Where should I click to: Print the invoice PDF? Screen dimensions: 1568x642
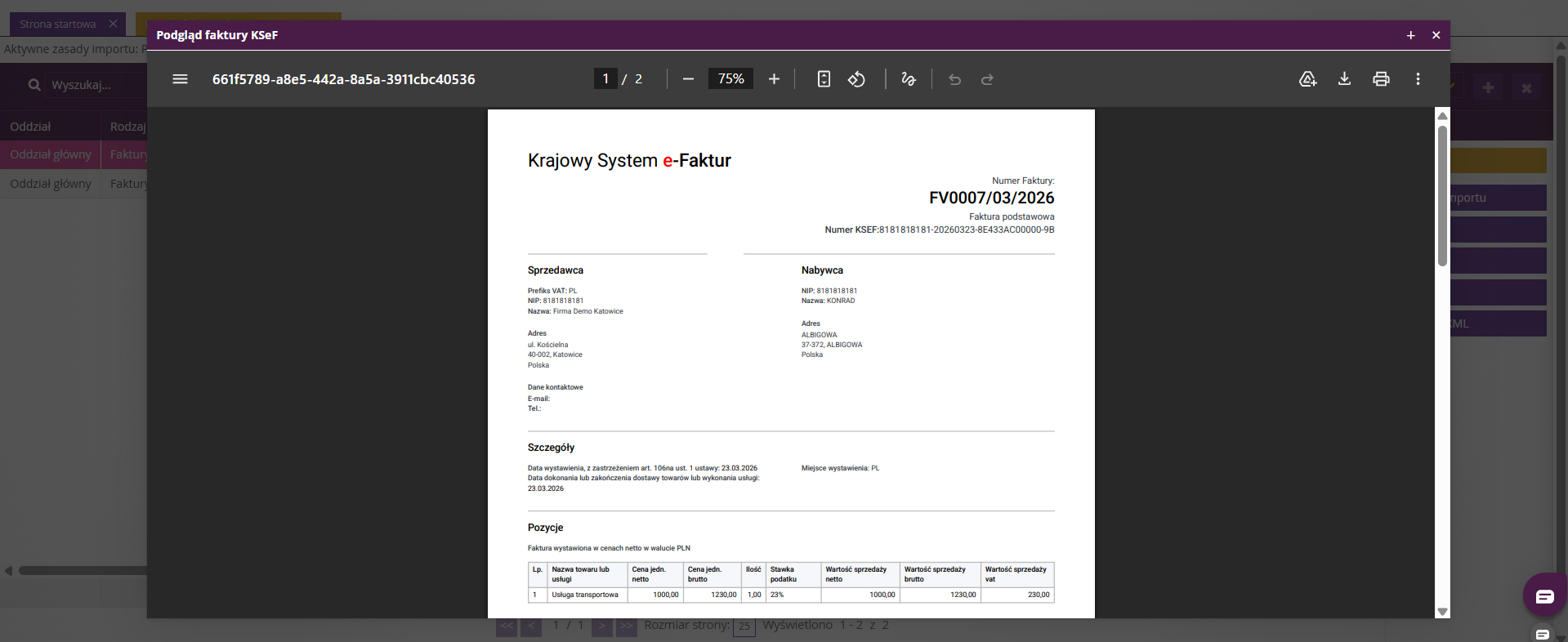coord(1381,79)
